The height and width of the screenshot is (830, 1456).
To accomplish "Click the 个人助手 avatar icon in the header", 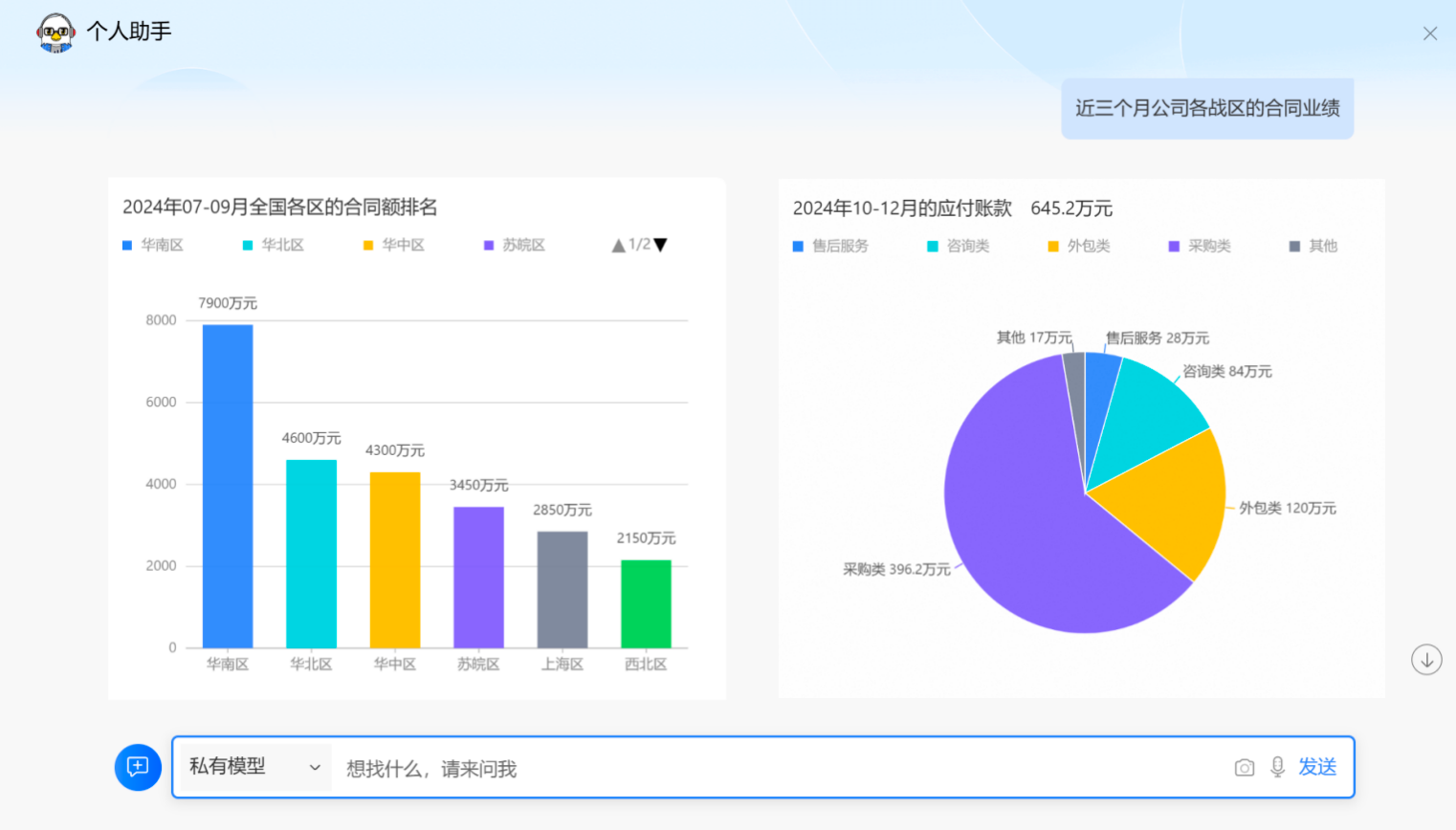I will (55, 33).
